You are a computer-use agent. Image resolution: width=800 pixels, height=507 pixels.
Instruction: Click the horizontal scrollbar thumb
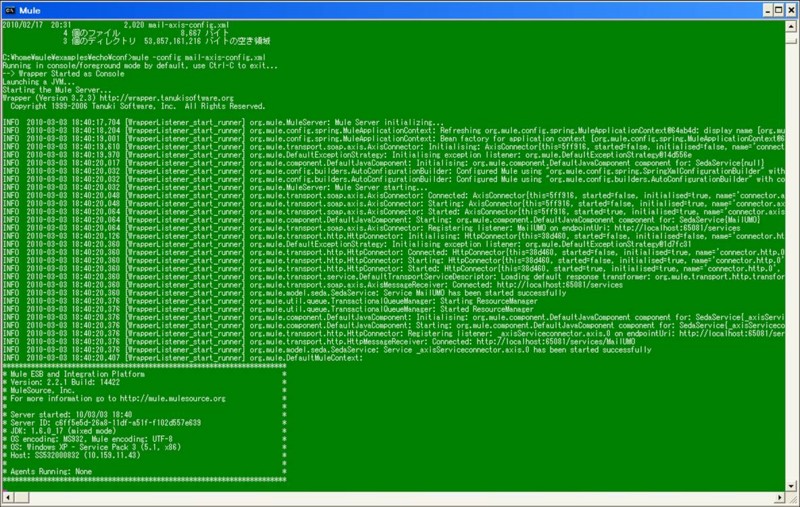[22, 497]
